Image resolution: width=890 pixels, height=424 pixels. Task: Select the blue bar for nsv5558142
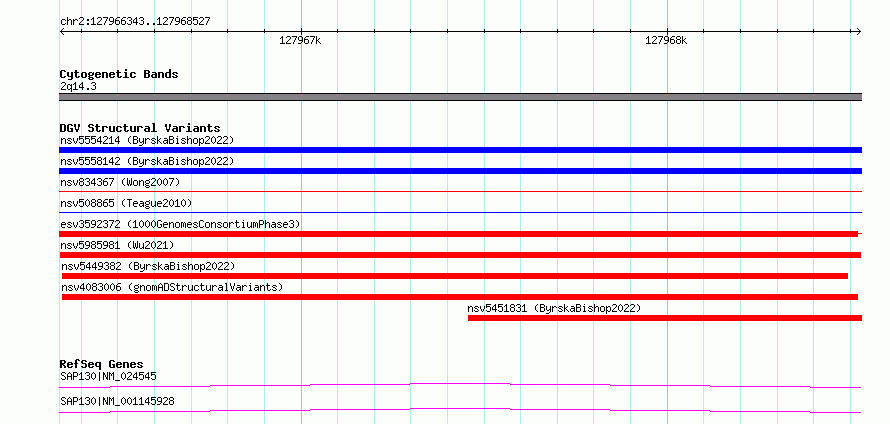[460, 171]
